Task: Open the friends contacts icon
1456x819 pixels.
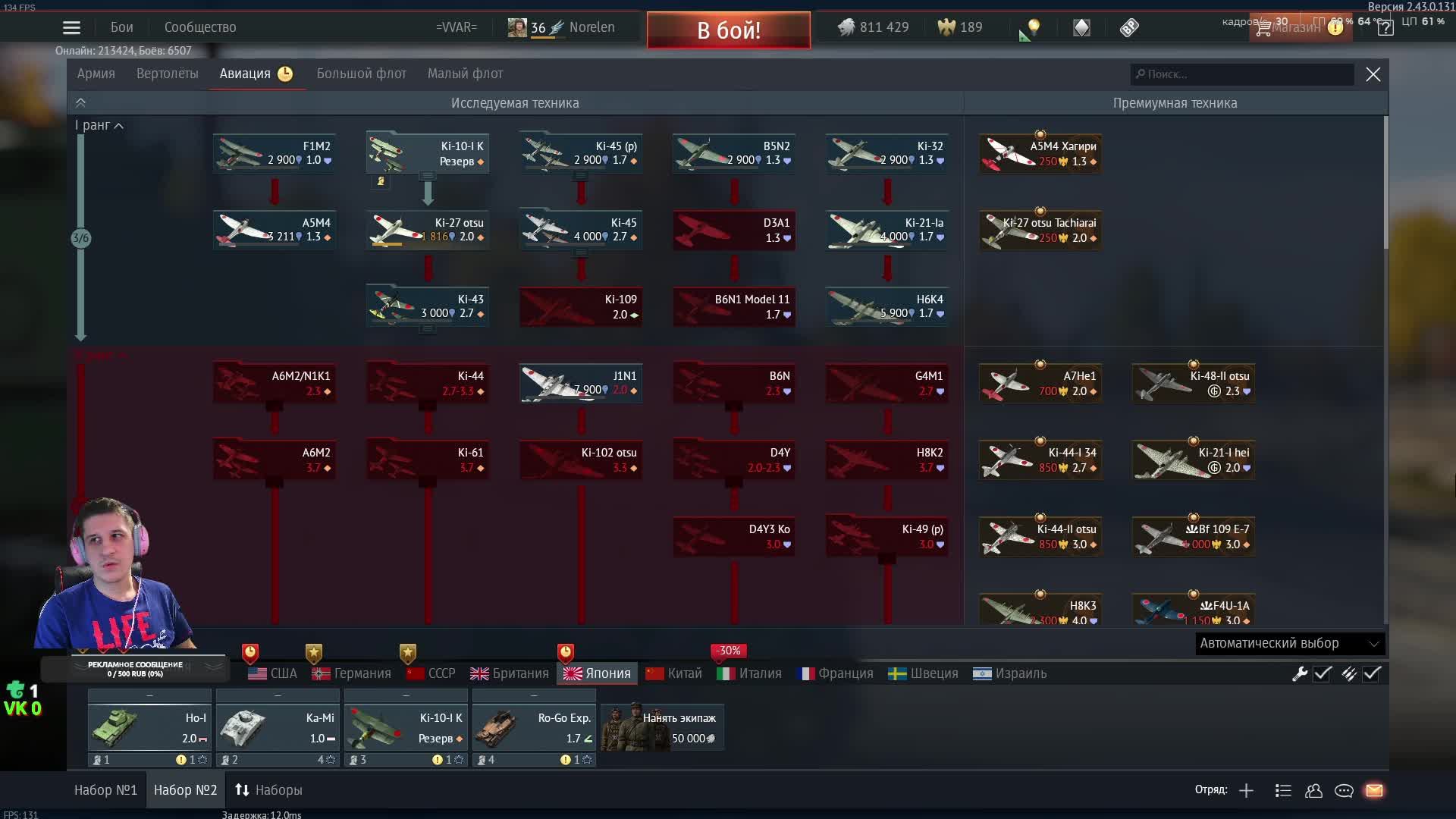Action: point(1313,790)
